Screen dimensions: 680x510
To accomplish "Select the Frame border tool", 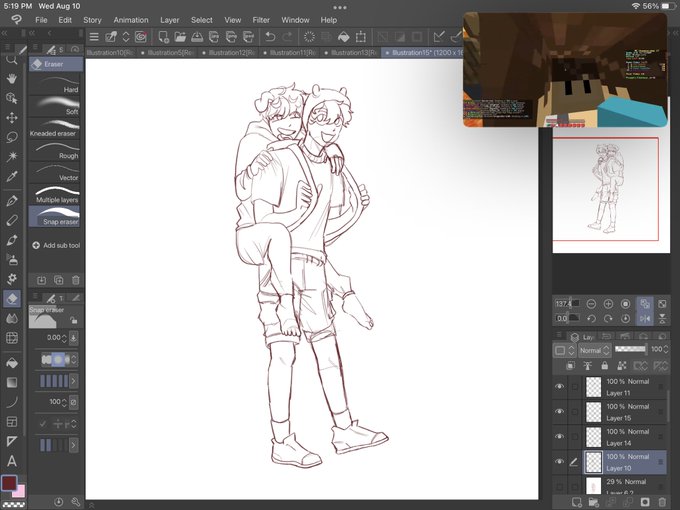I will point(12,422).
